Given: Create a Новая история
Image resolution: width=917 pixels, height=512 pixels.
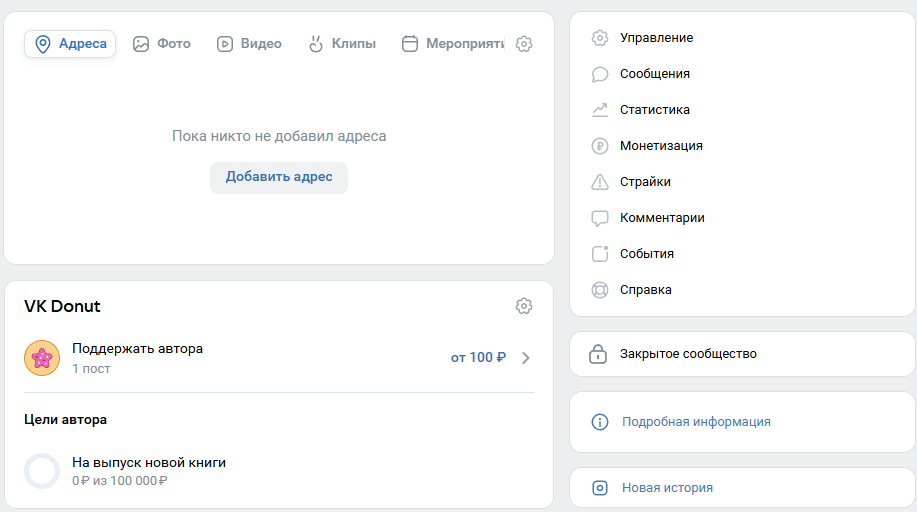Looking at the screenshot, I should [667, 488].
